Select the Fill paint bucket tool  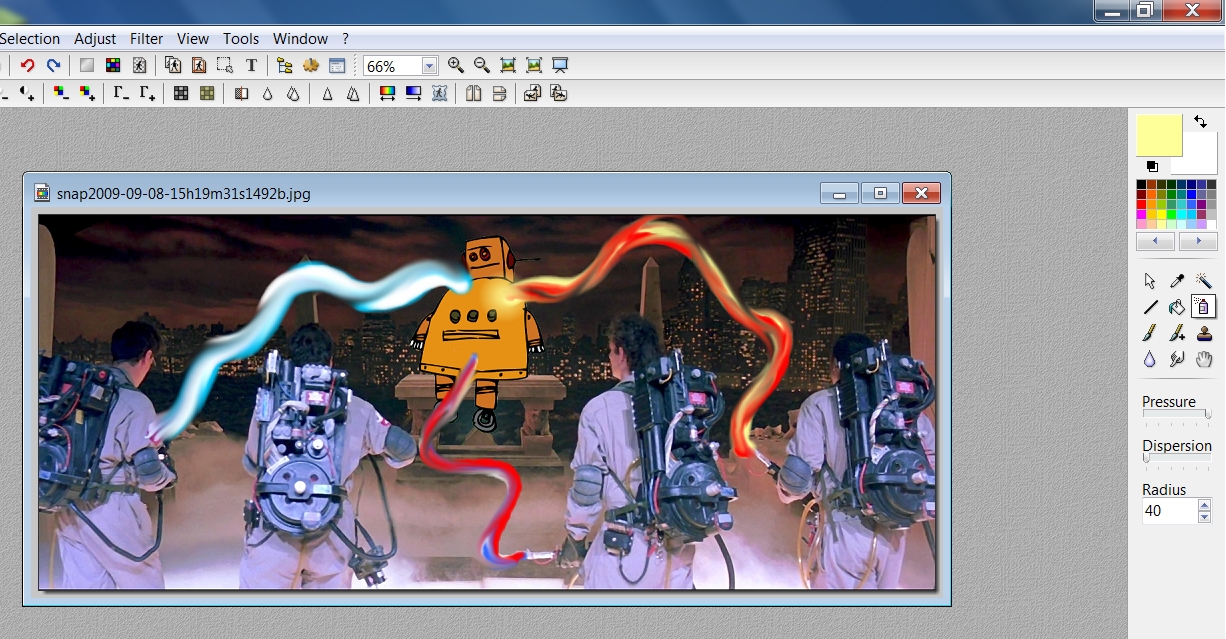1177,307
